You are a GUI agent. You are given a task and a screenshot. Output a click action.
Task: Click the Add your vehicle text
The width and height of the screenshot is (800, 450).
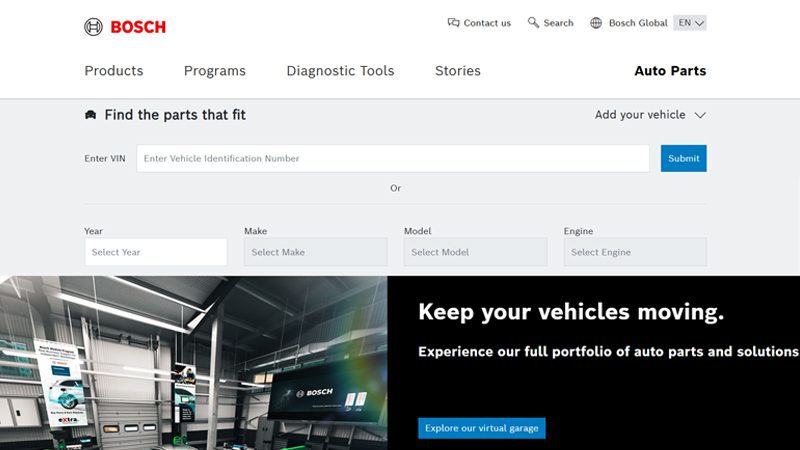click(640, 115)
